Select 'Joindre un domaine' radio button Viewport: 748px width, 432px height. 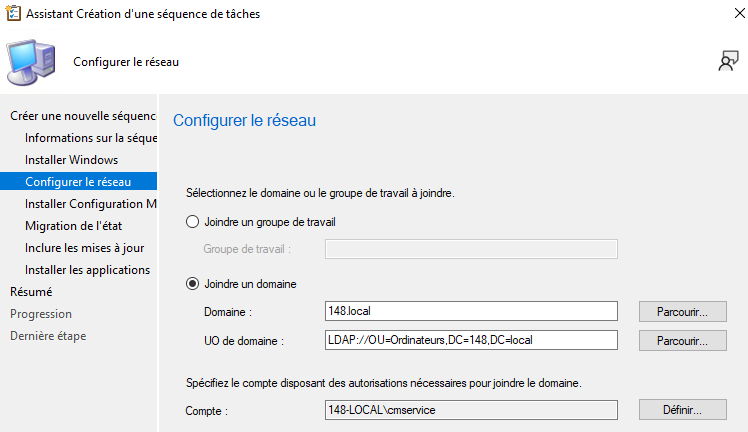pyautogui.click(x=193, y=284)
